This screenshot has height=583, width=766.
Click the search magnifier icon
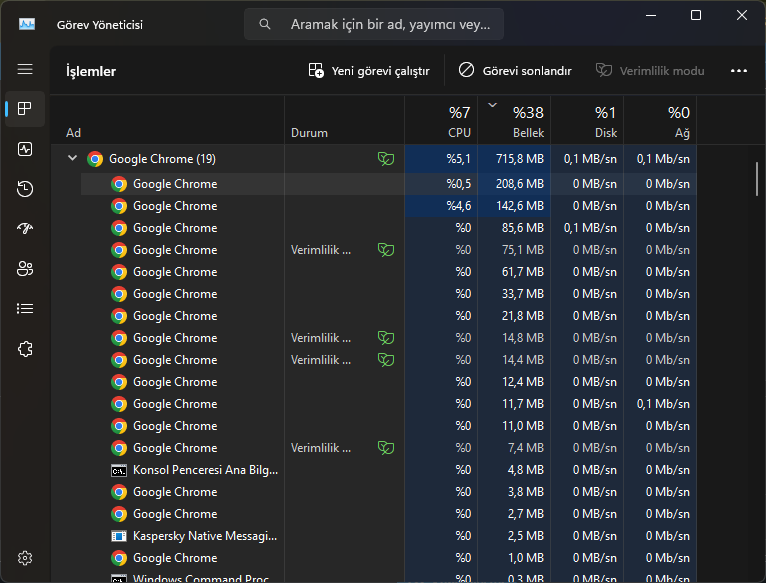(265, 24)
